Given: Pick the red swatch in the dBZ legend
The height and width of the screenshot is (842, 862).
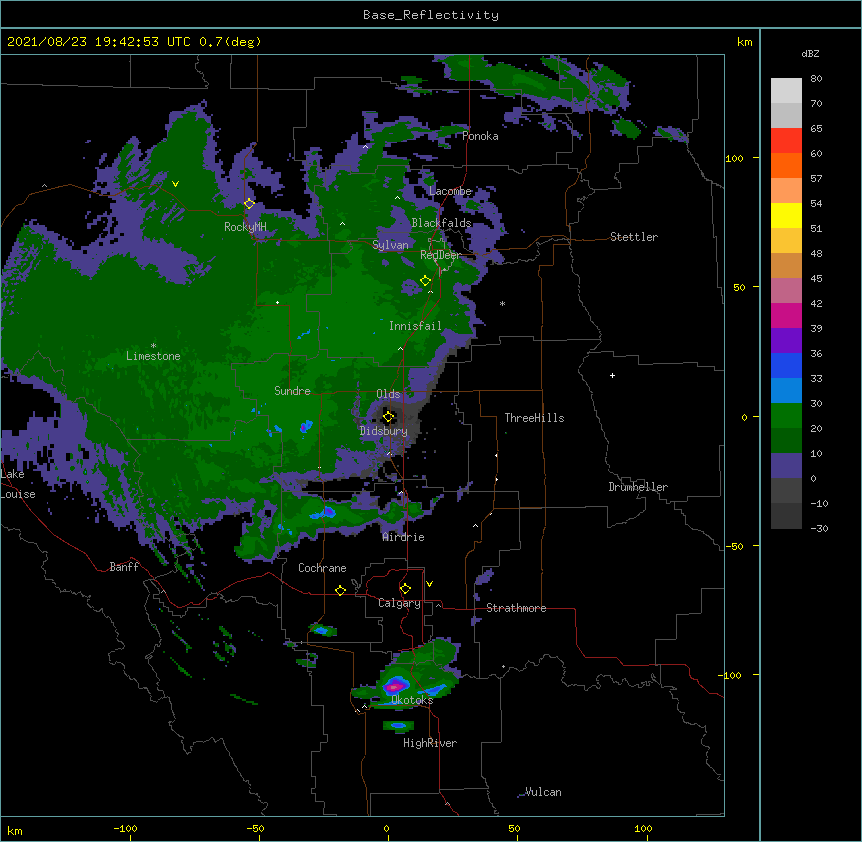Looking at the screenshot, I should coord(786,141).
